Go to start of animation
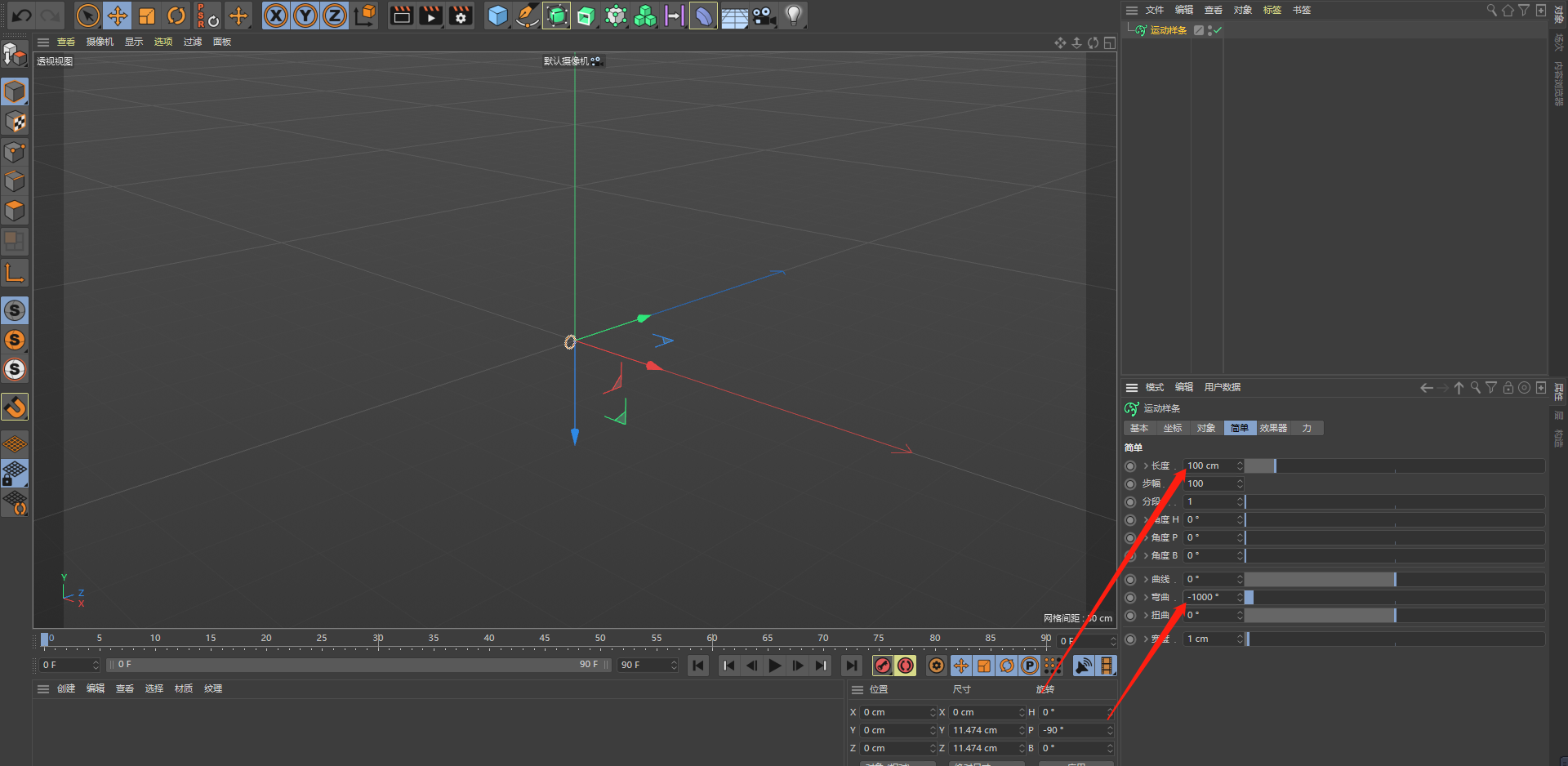1568x766 pixels. point(698,666)
